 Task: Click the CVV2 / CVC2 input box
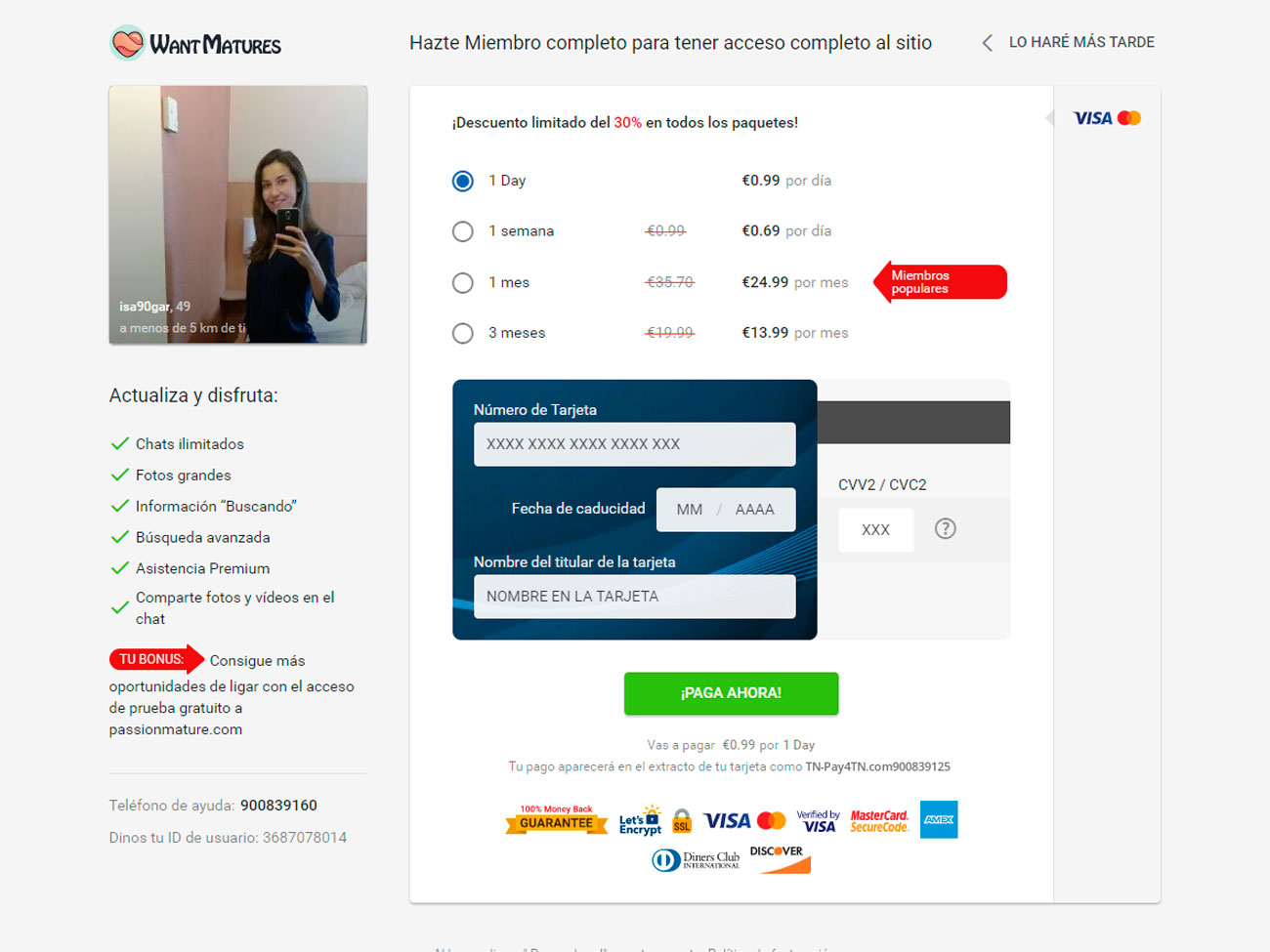pyautogui.click(x=876, y=529)
